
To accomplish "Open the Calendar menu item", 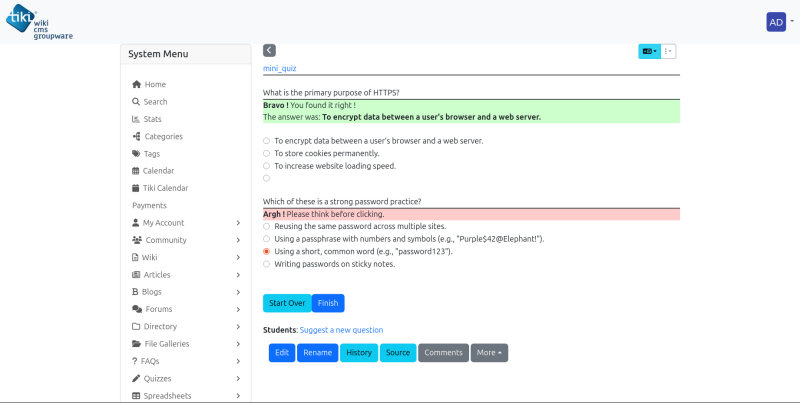I will point(153,171).
